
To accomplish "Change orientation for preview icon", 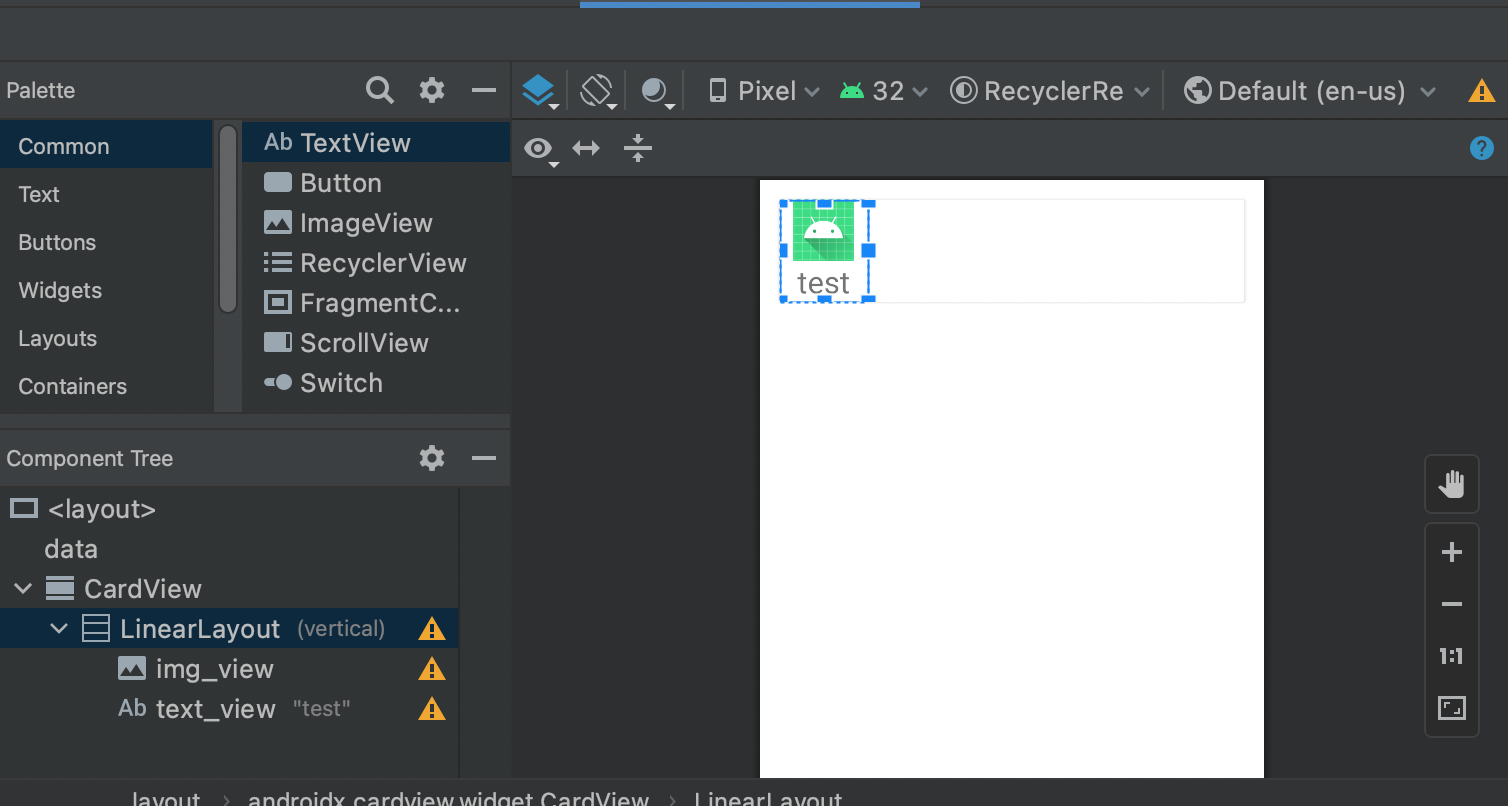I will click(597, 91).
